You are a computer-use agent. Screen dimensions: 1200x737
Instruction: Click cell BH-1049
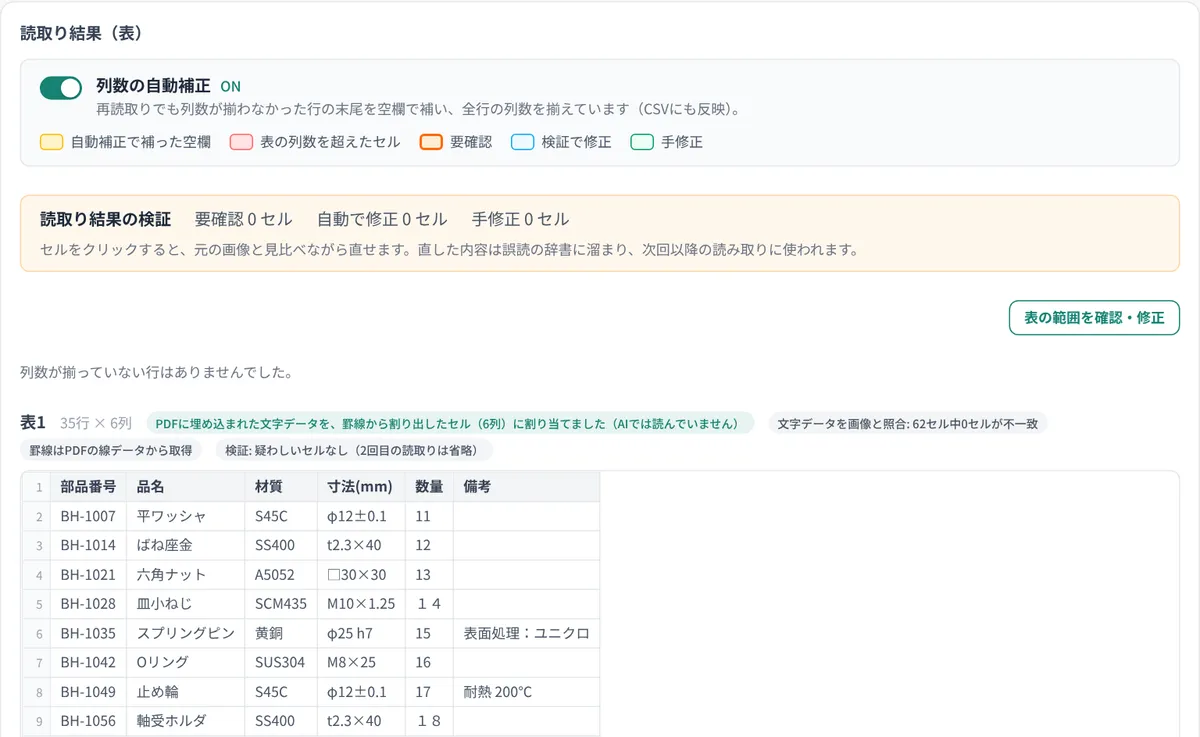click(87, 691)
